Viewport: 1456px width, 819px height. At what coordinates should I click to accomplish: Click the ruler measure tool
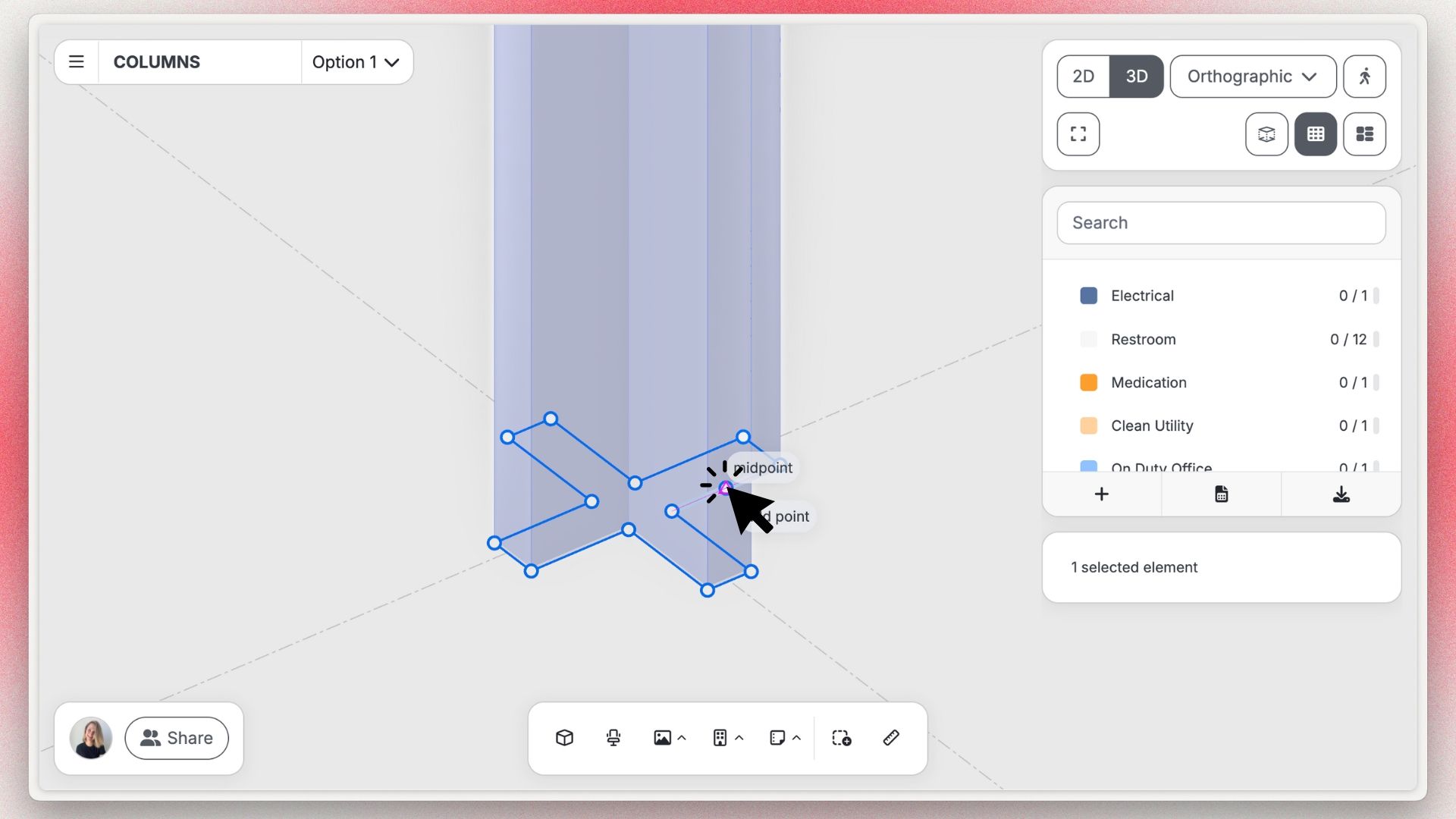tap(891, 738)
